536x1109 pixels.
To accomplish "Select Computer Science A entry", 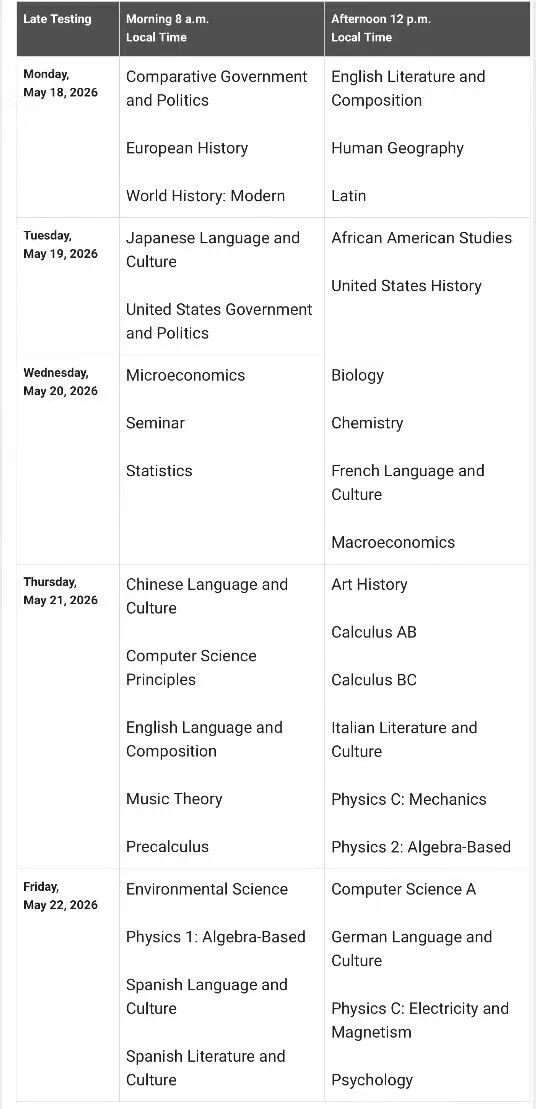I will pyautogui.click(x=404, y=889).
